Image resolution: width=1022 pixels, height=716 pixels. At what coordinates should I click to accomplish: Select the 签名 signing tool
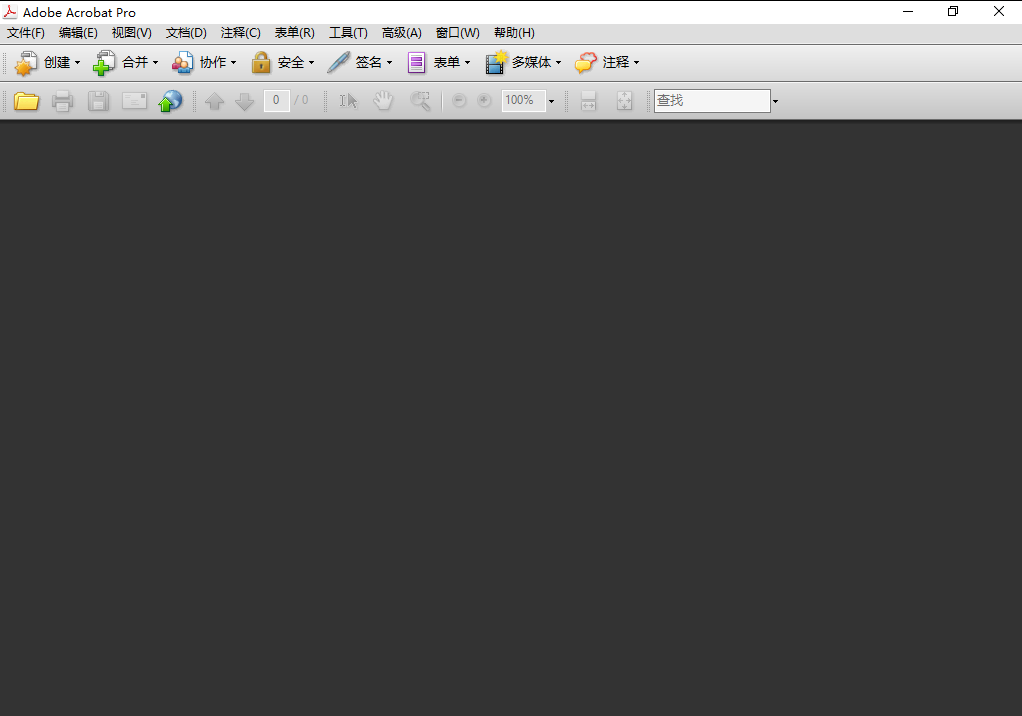click(366, 62)
